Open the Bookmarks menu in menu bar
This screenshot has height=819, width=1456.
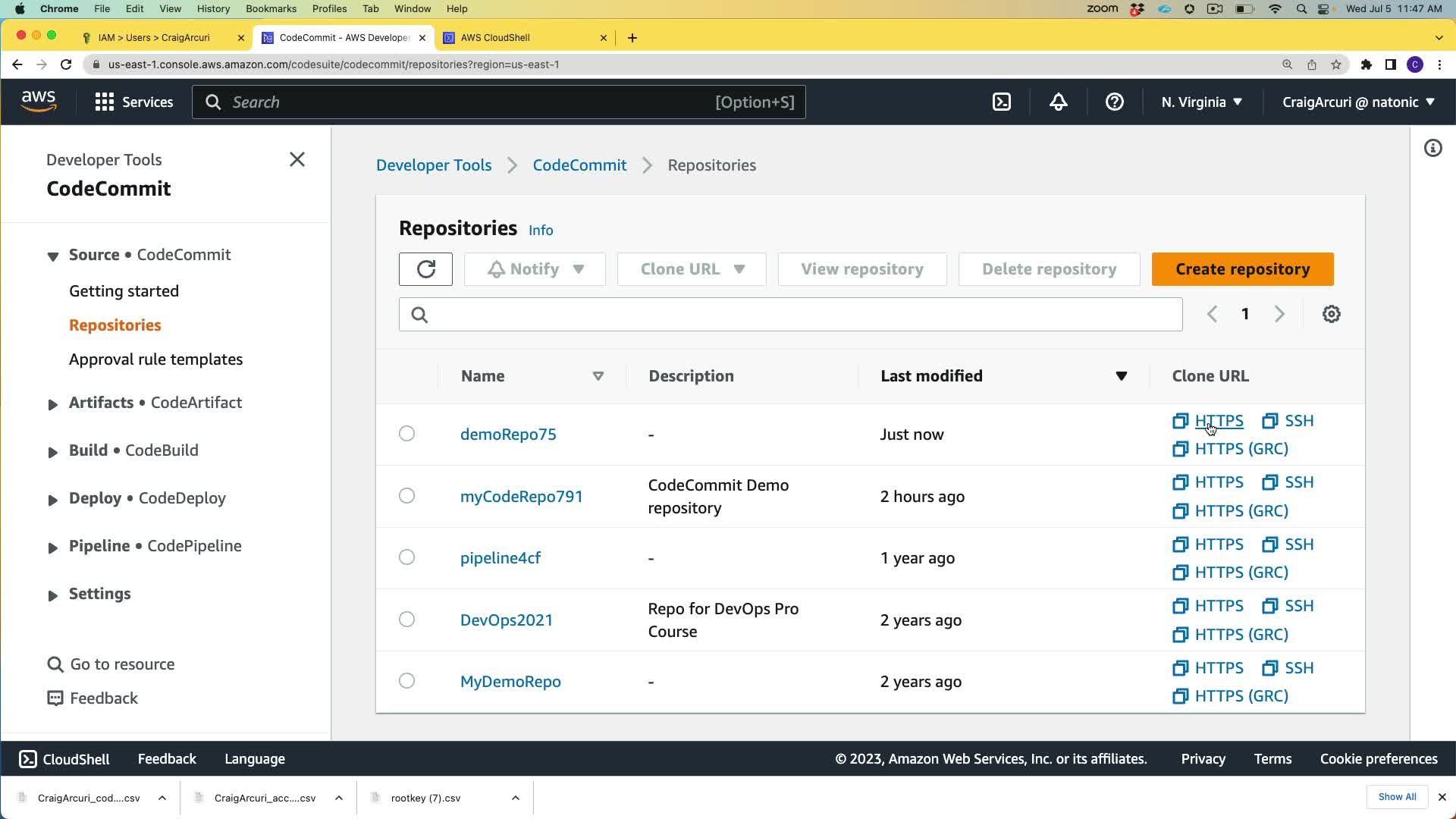[271, 8]
